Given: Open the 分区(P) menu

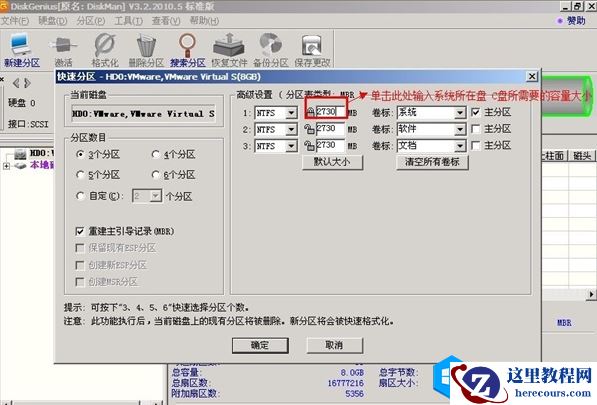Looking at the screenshot, I should tap(91, 21).
